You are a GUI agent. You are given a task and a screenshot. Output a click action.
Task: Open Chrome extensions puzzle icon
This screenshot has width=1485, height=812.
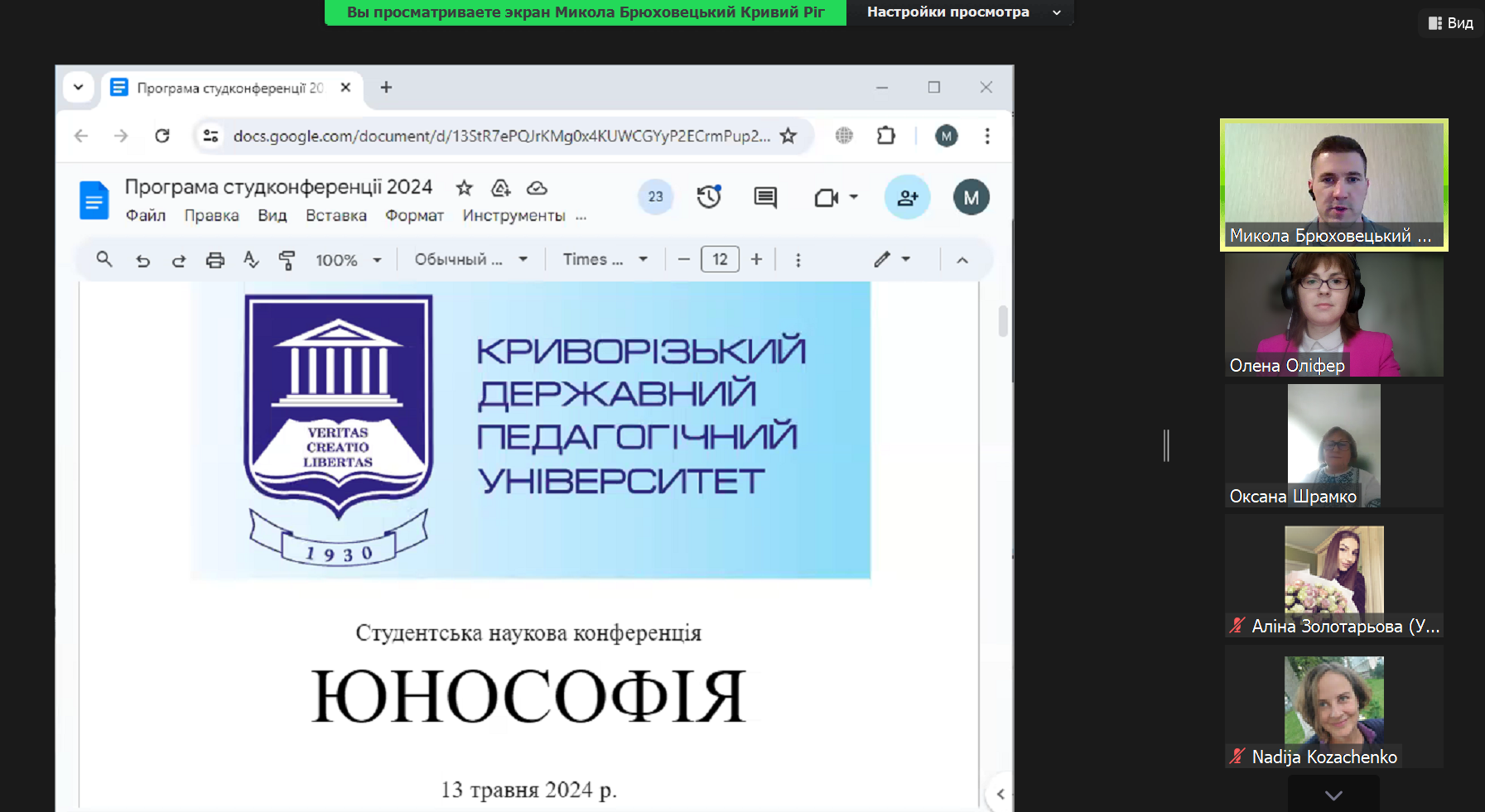point(886,136)
